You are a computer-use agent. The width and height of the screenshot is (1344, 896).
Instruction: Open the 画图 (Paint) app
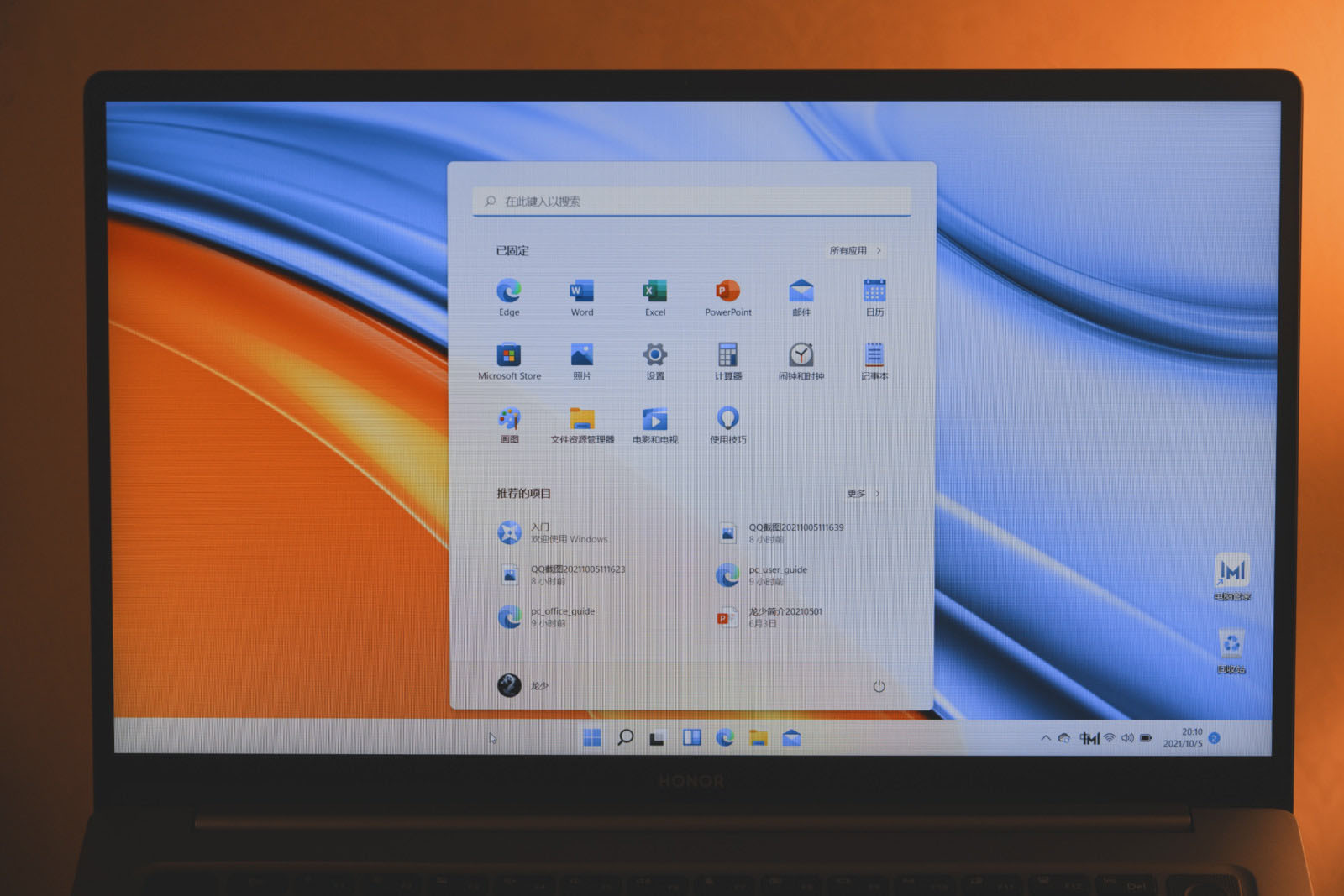point(509,418)
